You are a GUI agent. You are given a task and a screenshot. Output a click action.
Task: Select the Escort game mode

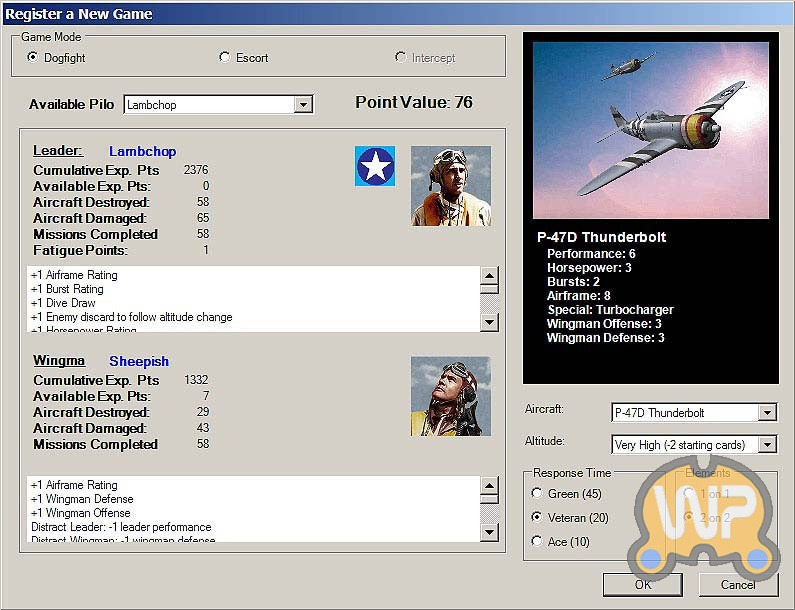pos(225,58)
